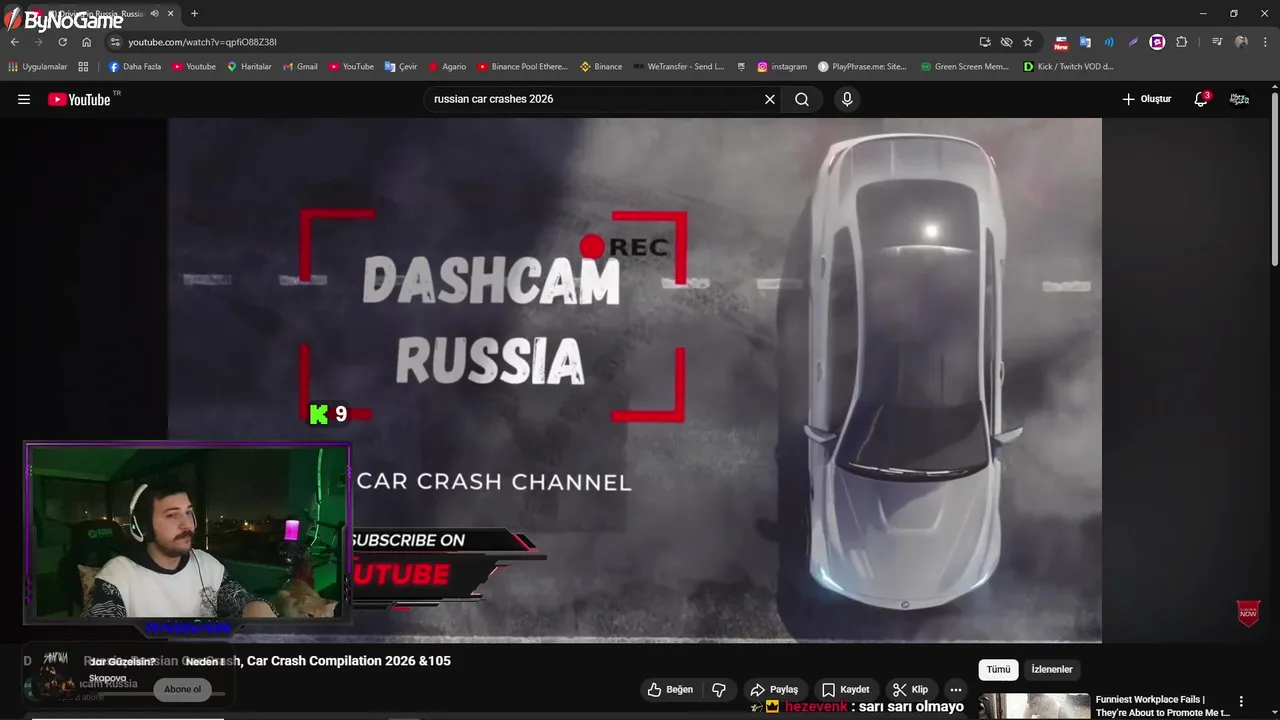Open the Agario bookmark
This screenshot has width=1280, height=720.
tap(447, 67)
